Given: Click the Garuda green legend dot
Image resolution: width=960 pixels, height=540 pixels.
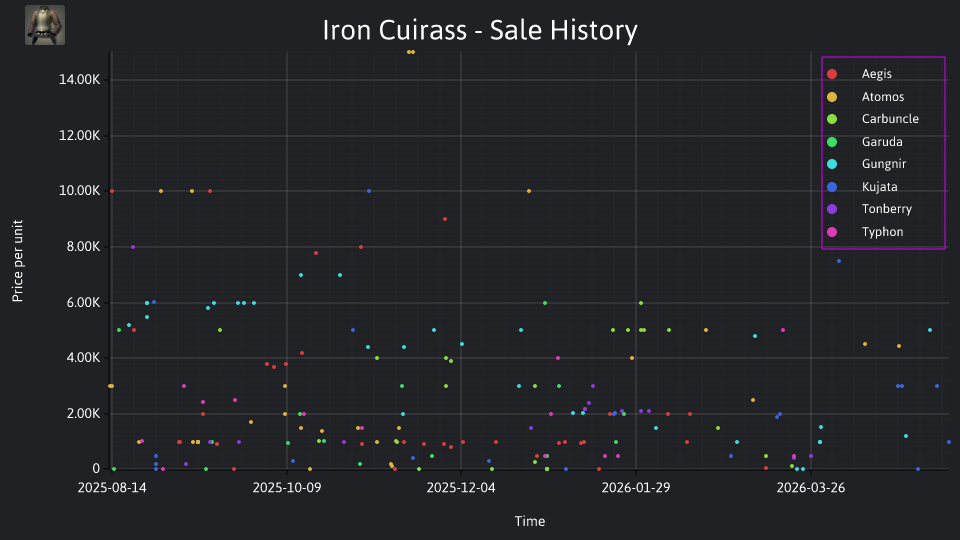Looking at the screenshot, I should (832, 142).
